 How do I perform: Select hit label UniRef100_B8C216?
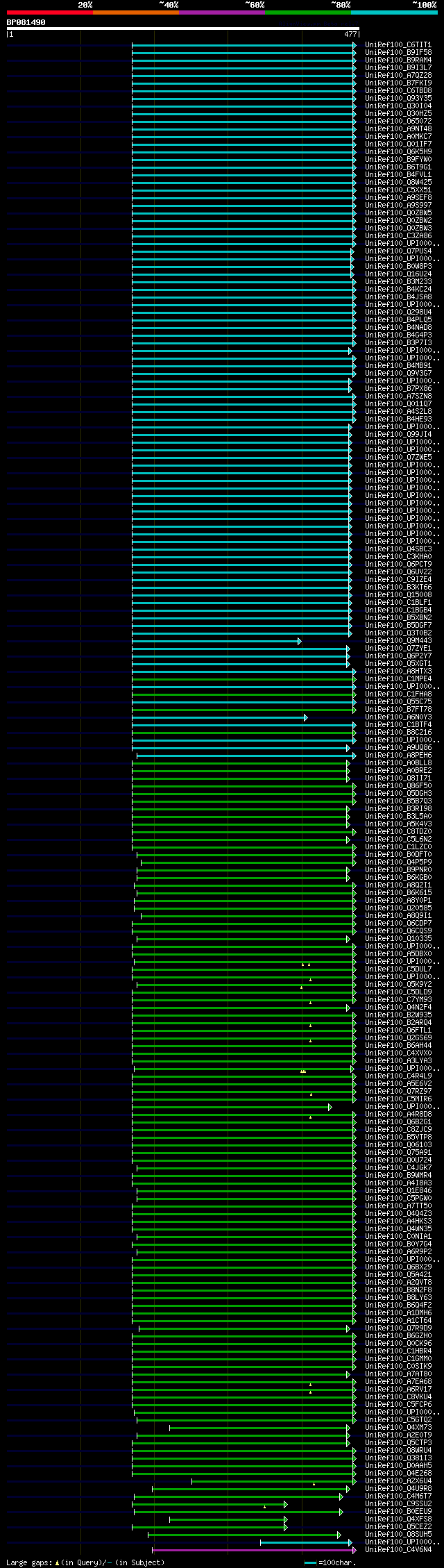coord(398,732)
